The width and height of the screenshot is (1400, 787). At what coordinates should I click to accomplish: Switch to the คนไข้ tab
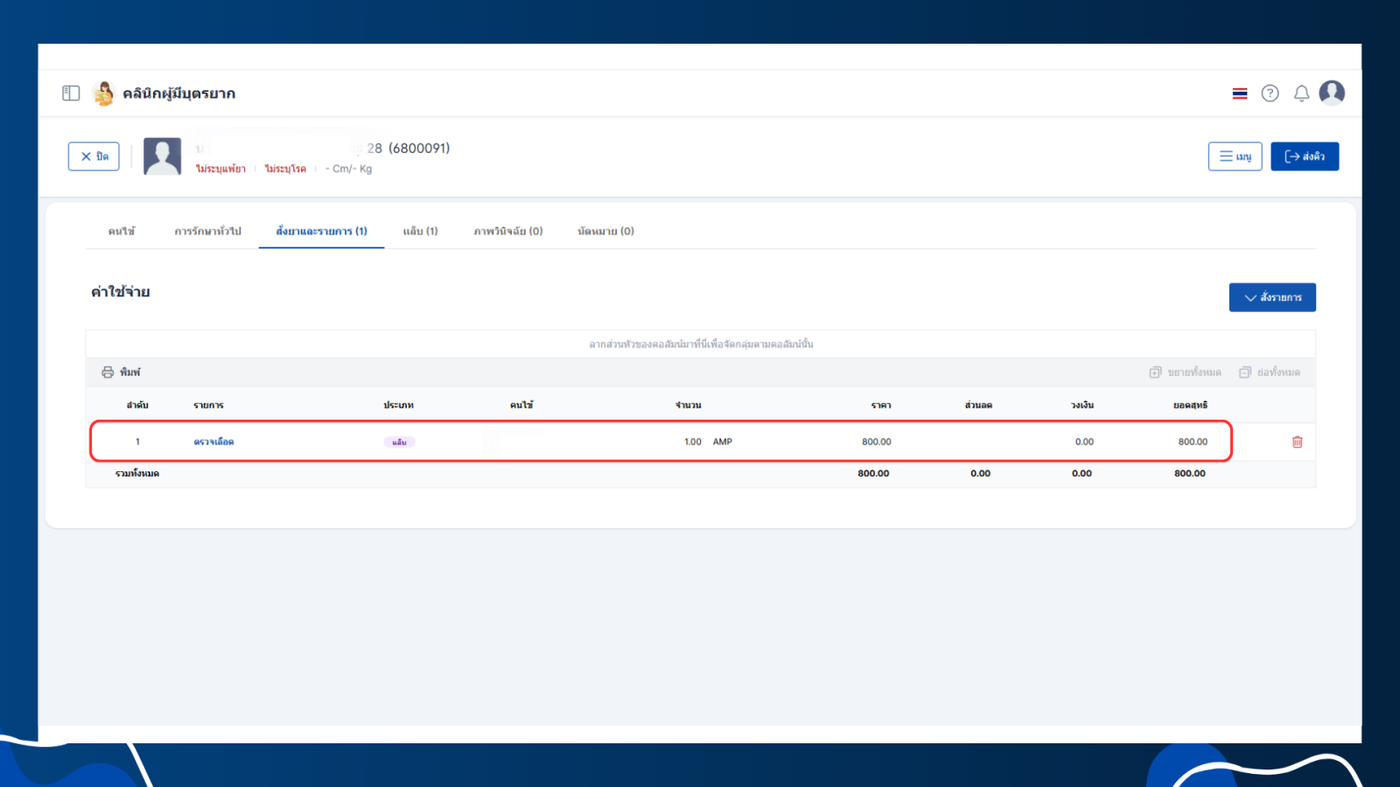tap(122, 231)
